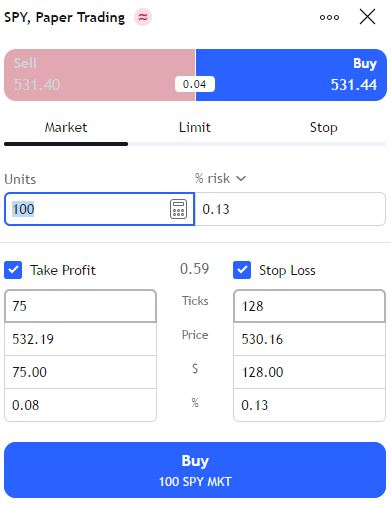The image size is (391, 505).
Task: Close the SPY order panel
Action: click(x=367, y=17)
